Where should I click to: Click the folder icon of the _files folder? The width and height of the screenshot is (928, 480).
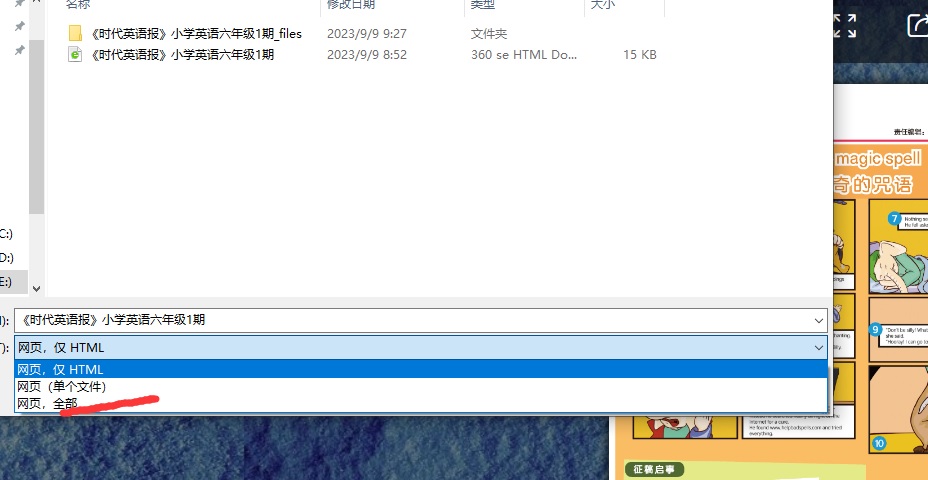(x=75, y=34)
